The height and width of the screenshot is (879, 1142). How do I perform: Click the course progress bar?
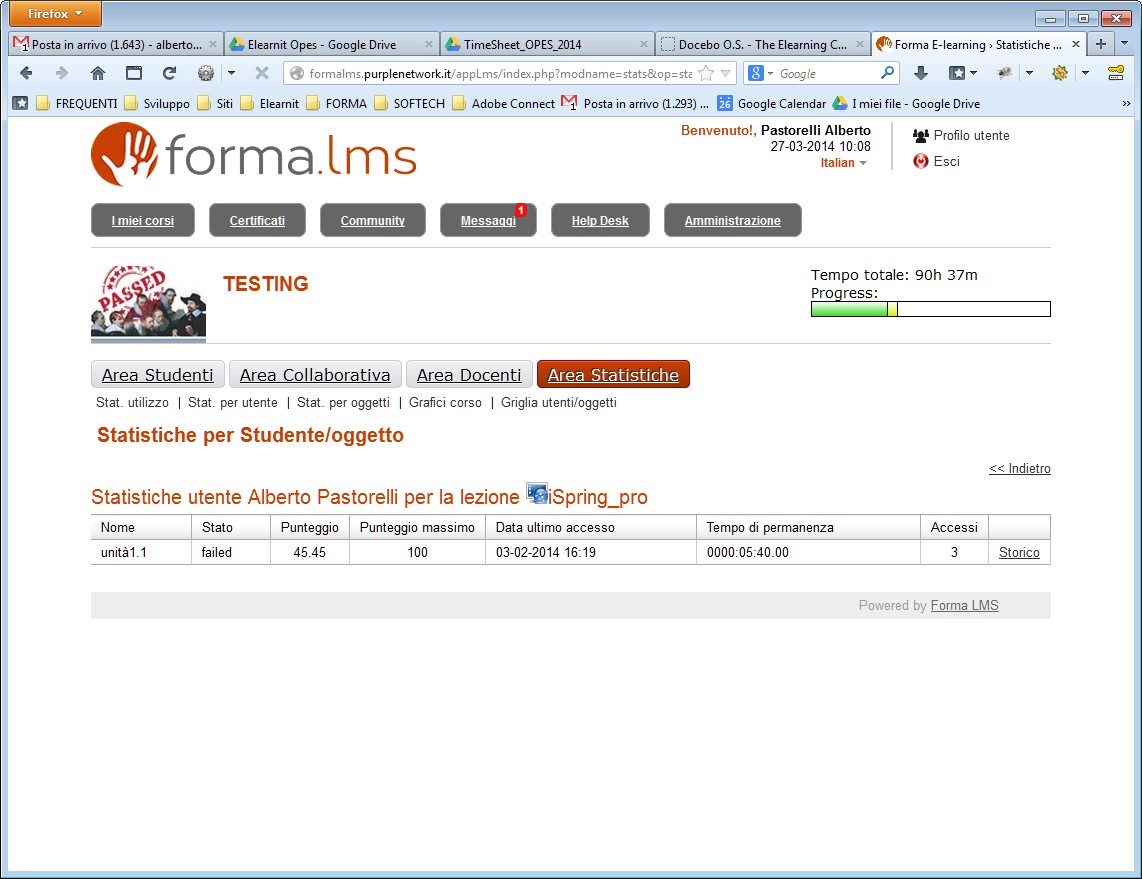pyautogui.click(x=930, y=309)
